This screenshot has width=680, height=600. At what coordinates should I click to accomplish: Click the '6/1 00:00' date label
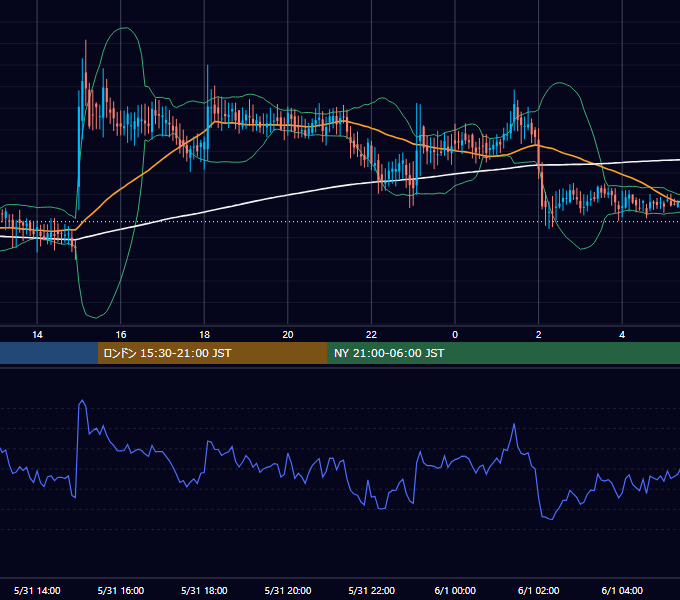455,590
